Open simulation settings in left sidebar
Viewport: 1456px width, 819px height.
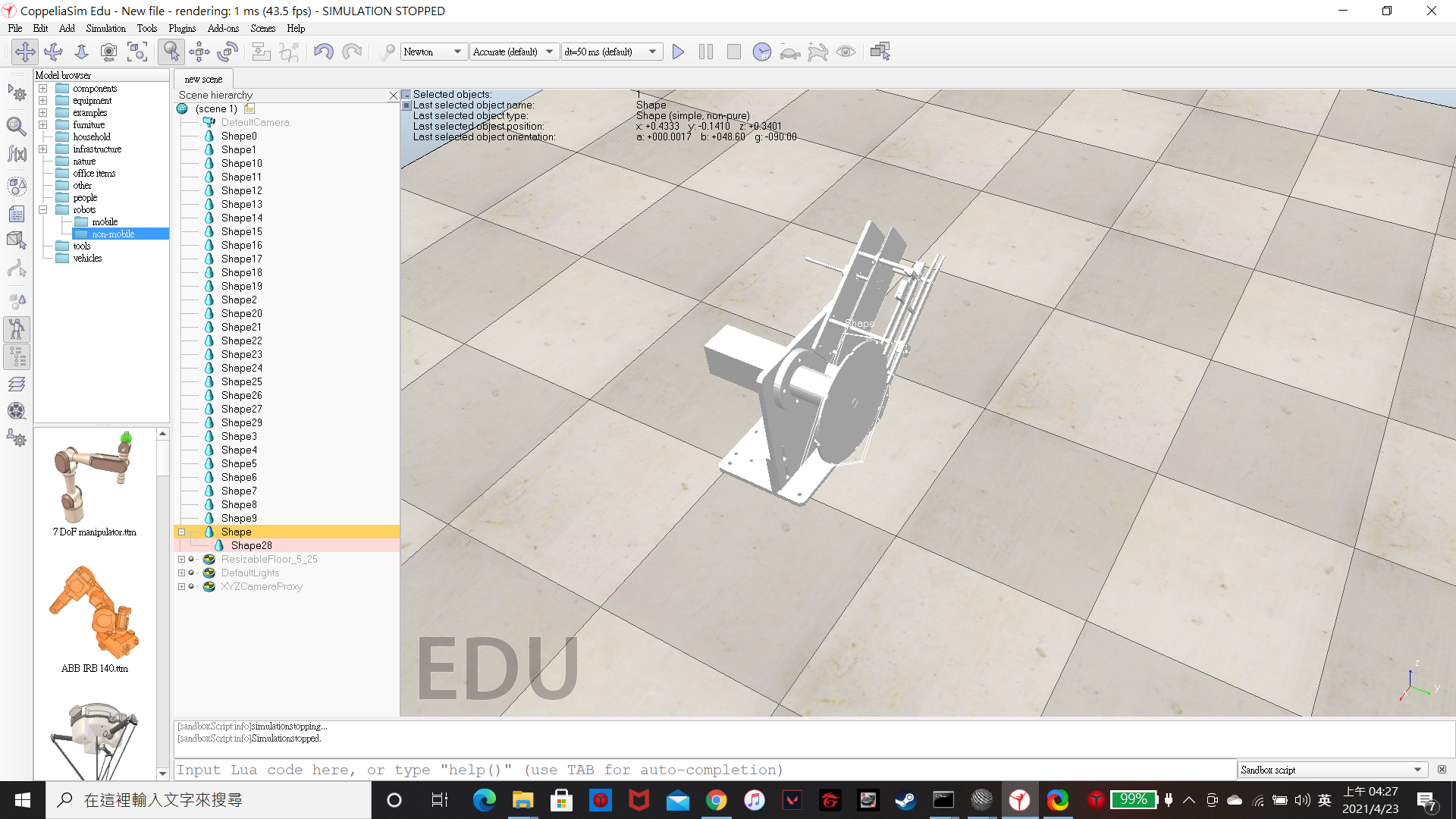pyautogui.click(x=17, y=94)
